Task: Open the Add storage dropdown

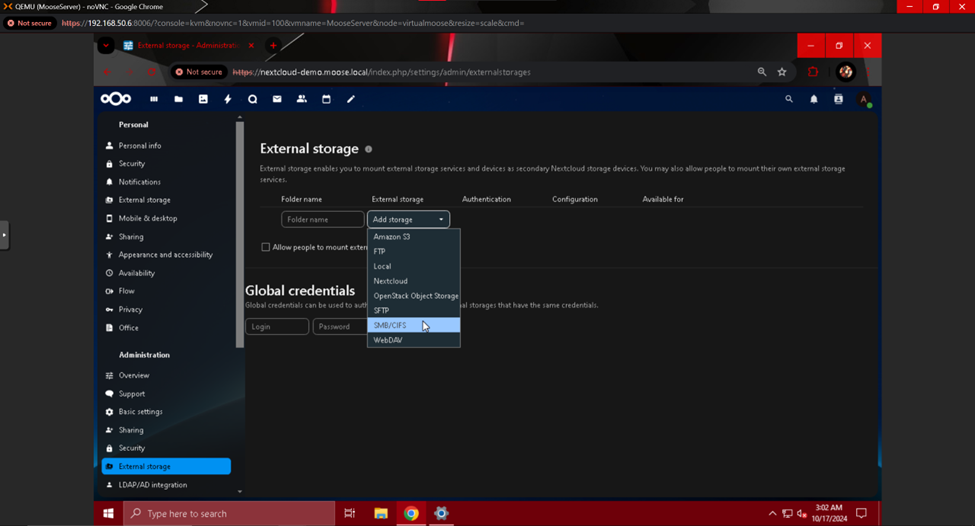Action: tap(408, 219)
